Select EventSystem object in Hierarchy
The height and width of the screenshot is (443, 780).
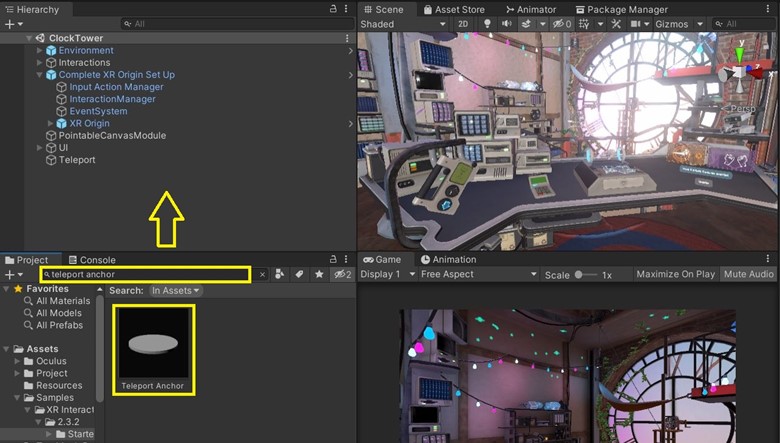pos(98,111)
